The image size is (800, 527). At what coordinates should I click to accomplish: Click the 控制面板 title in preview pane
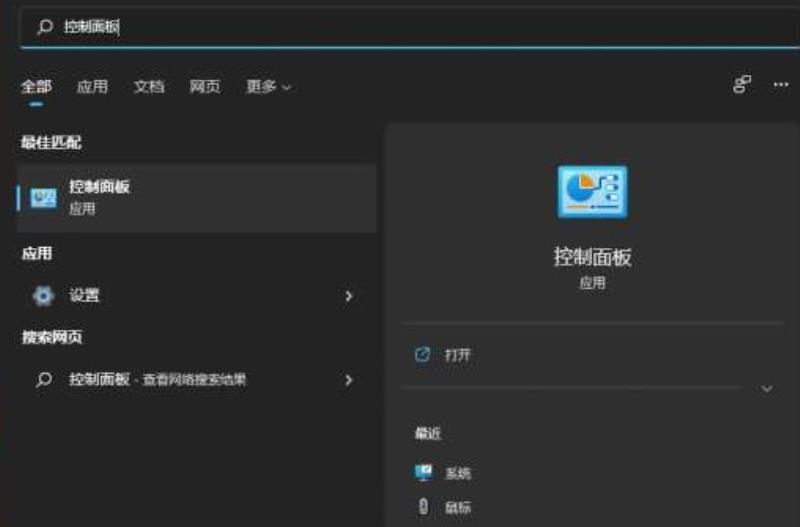pyautogui.click(x=592, y=257)
